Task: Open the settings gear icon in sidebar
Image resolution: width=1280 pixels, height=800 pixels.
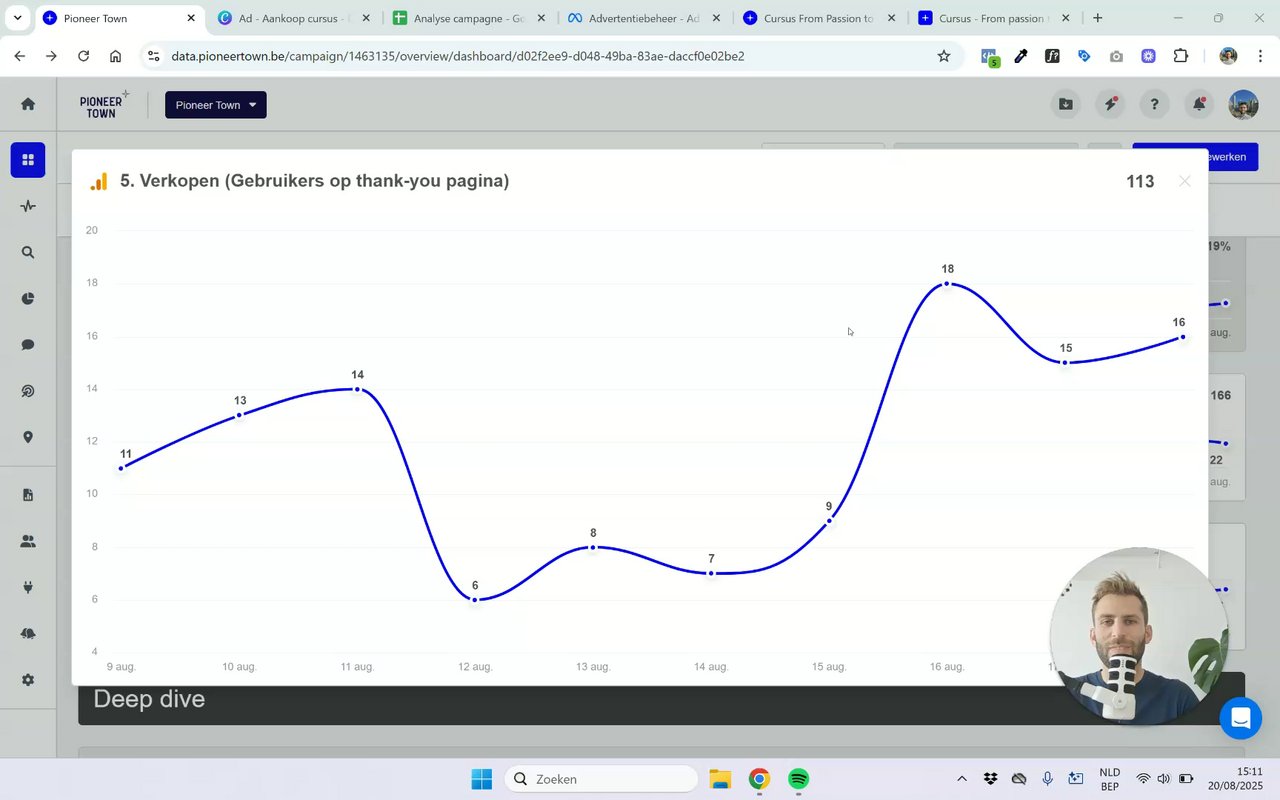Action: pos(28,680)
